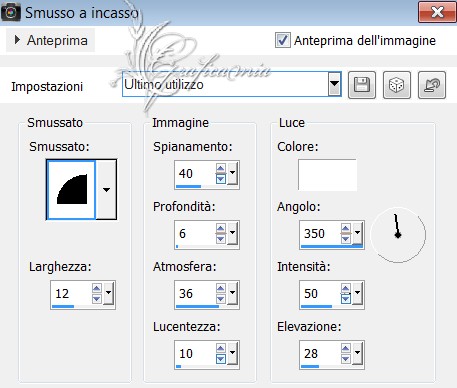Open the Smussato bevel shape dropdown
The image size is (457, 388).
pos(106,189)
